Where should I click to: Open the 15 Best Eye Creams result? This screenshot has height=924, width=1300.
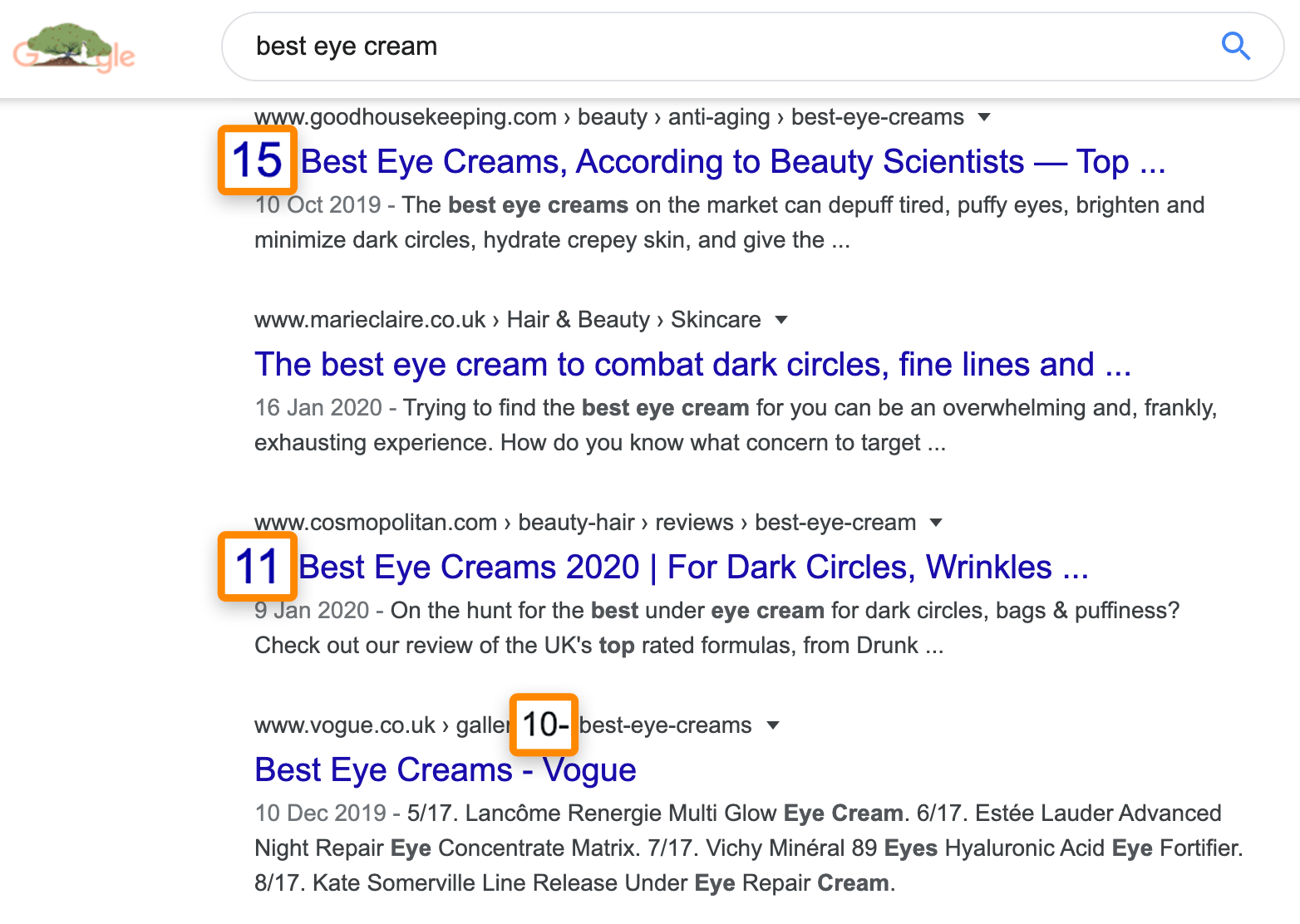[731, 161]
